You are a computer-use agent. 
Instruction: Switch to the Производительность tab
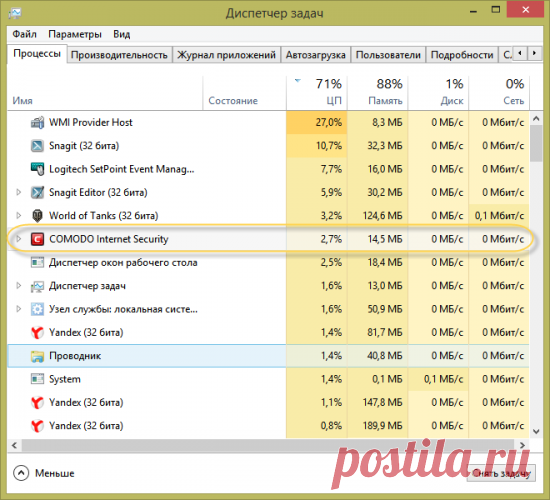click(x=119, y=55)
